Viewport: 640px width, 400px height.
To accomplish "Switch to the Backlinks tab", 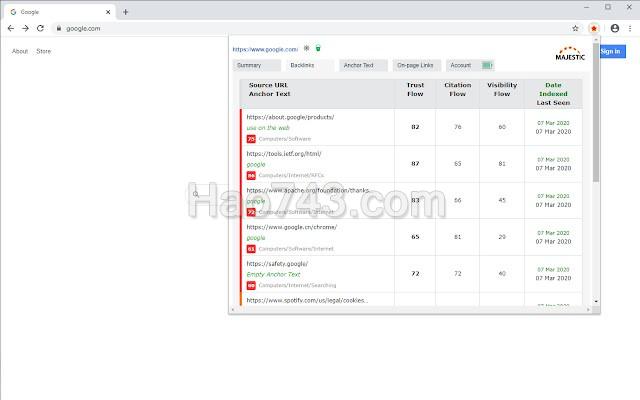I will click(x=310, y=65).
